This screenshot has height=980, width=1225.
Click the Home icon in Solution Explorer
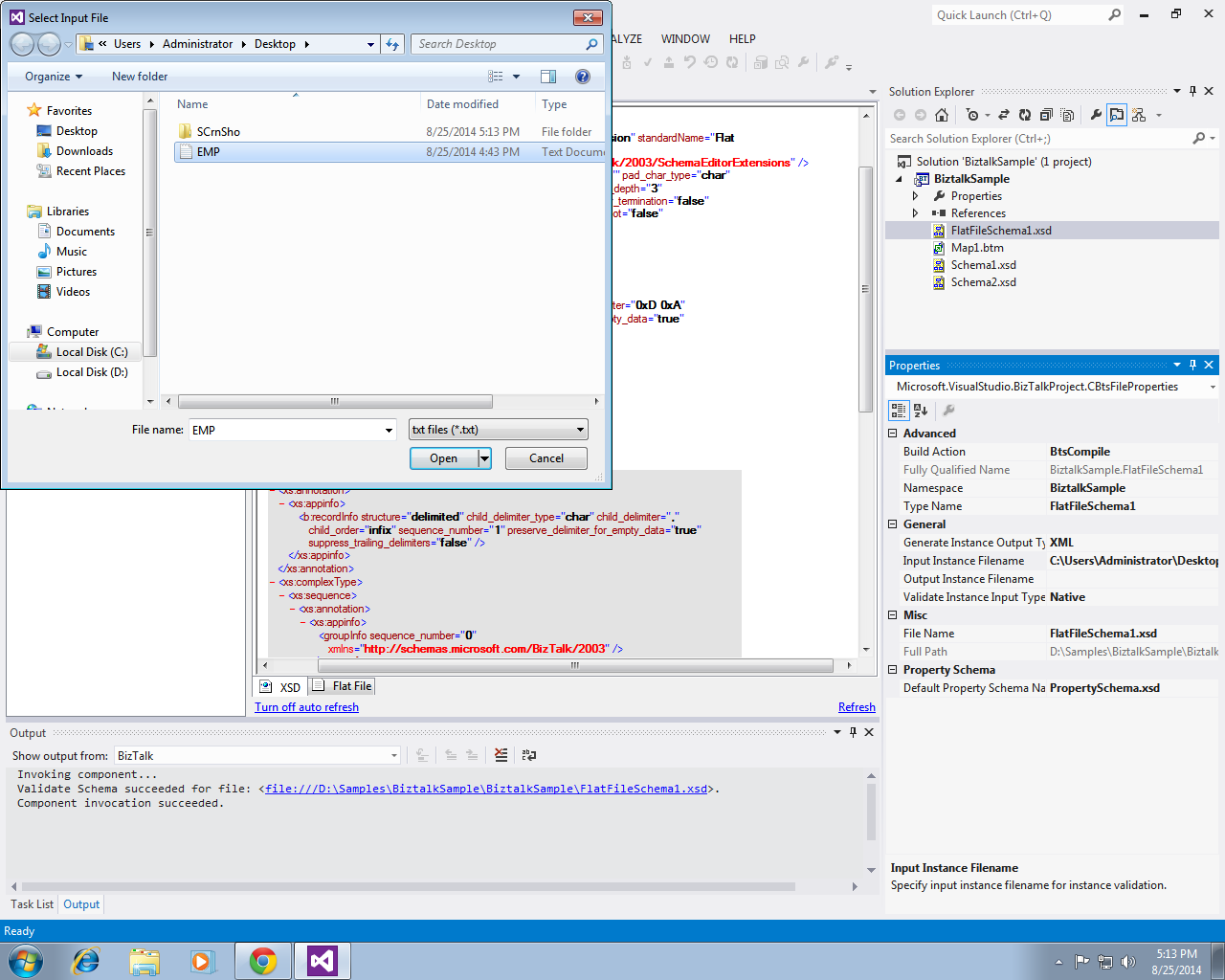944,115
